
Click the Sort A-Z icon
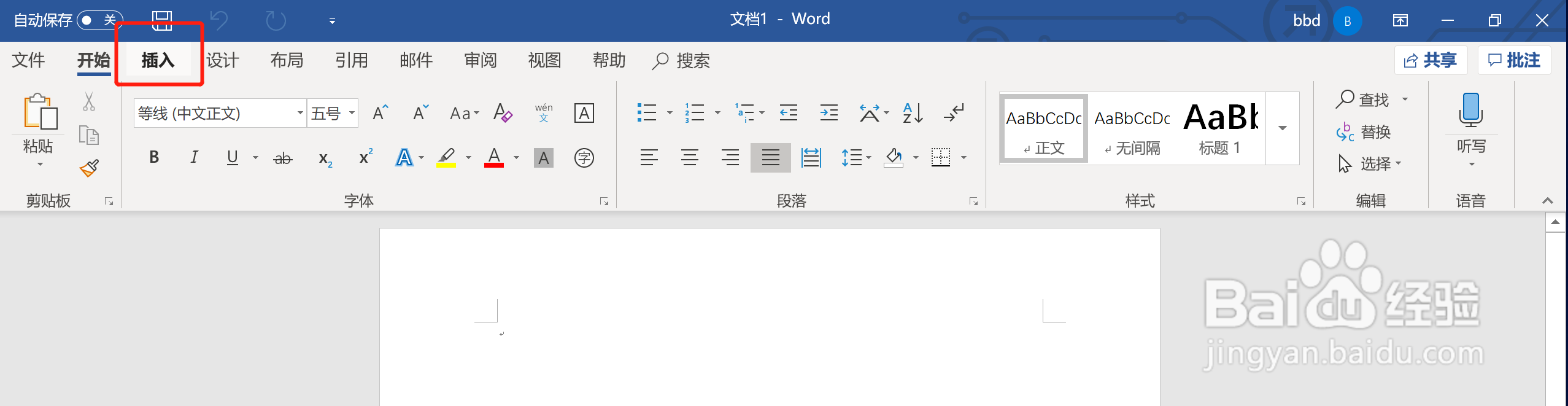coord(913,112)
